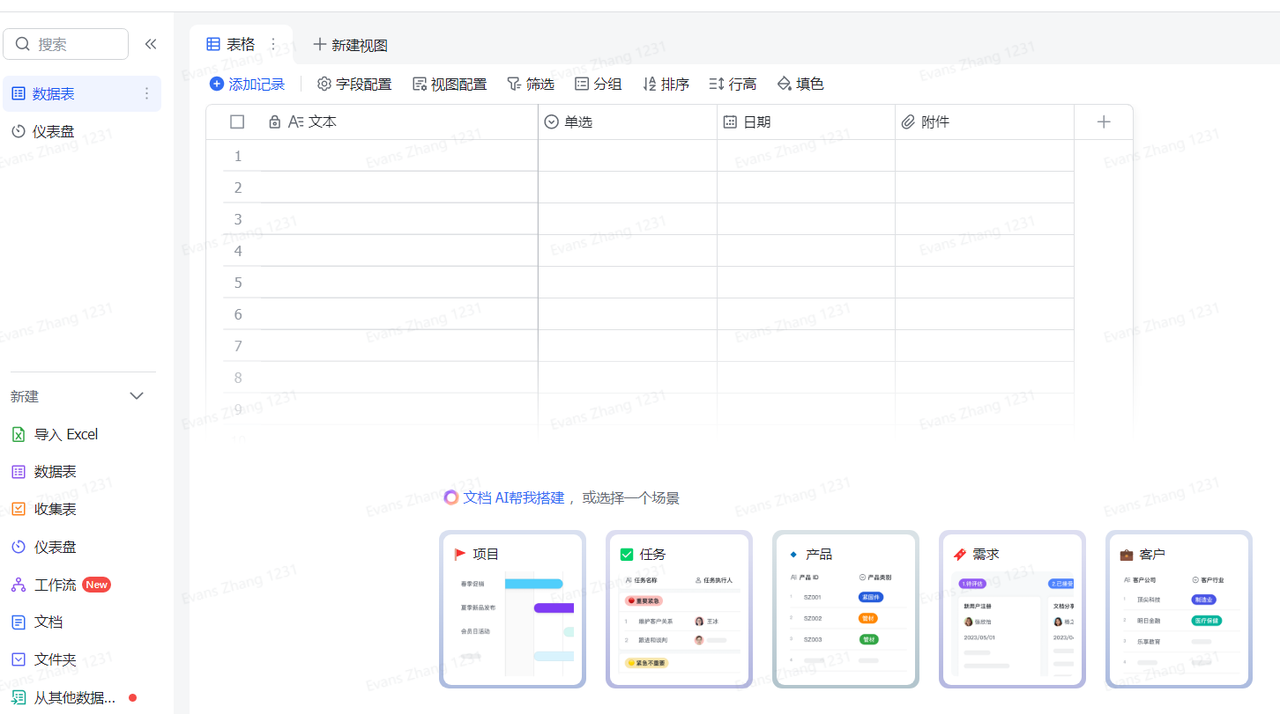
Task: Open the 表格 tab options menu
Action: tap(273, 44)
